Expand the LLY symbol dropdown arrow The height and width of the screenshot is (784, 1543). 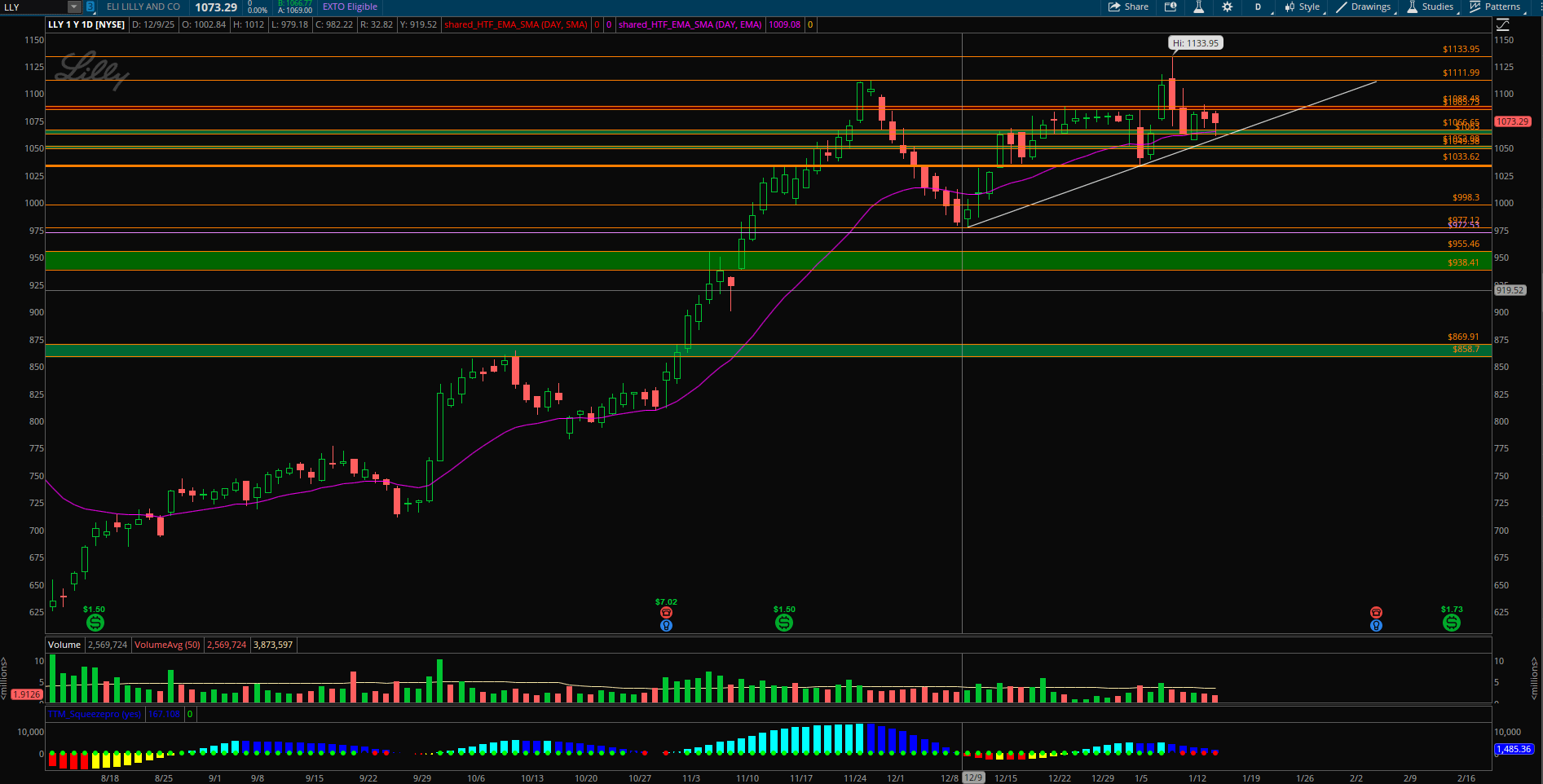(x=74, y=7)
